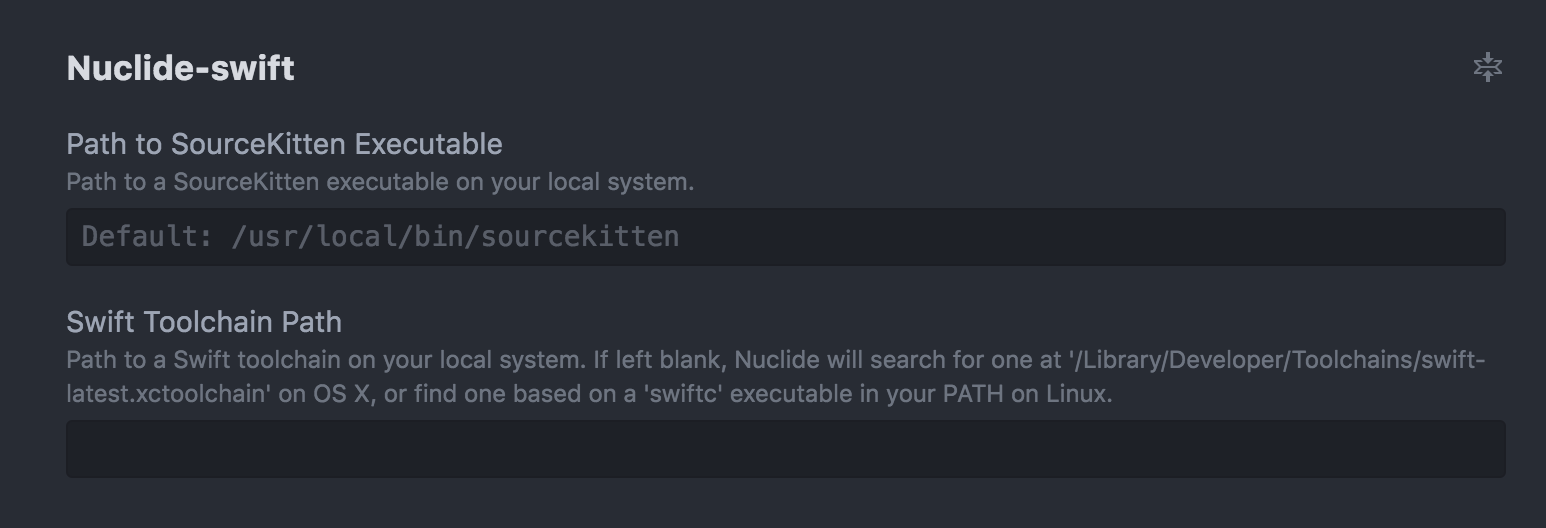Image resolution: width=1546 pixels, height=528 pixels.
Task: Focus the SourceKitten executable path field
Action: click(x=785, y=236)
